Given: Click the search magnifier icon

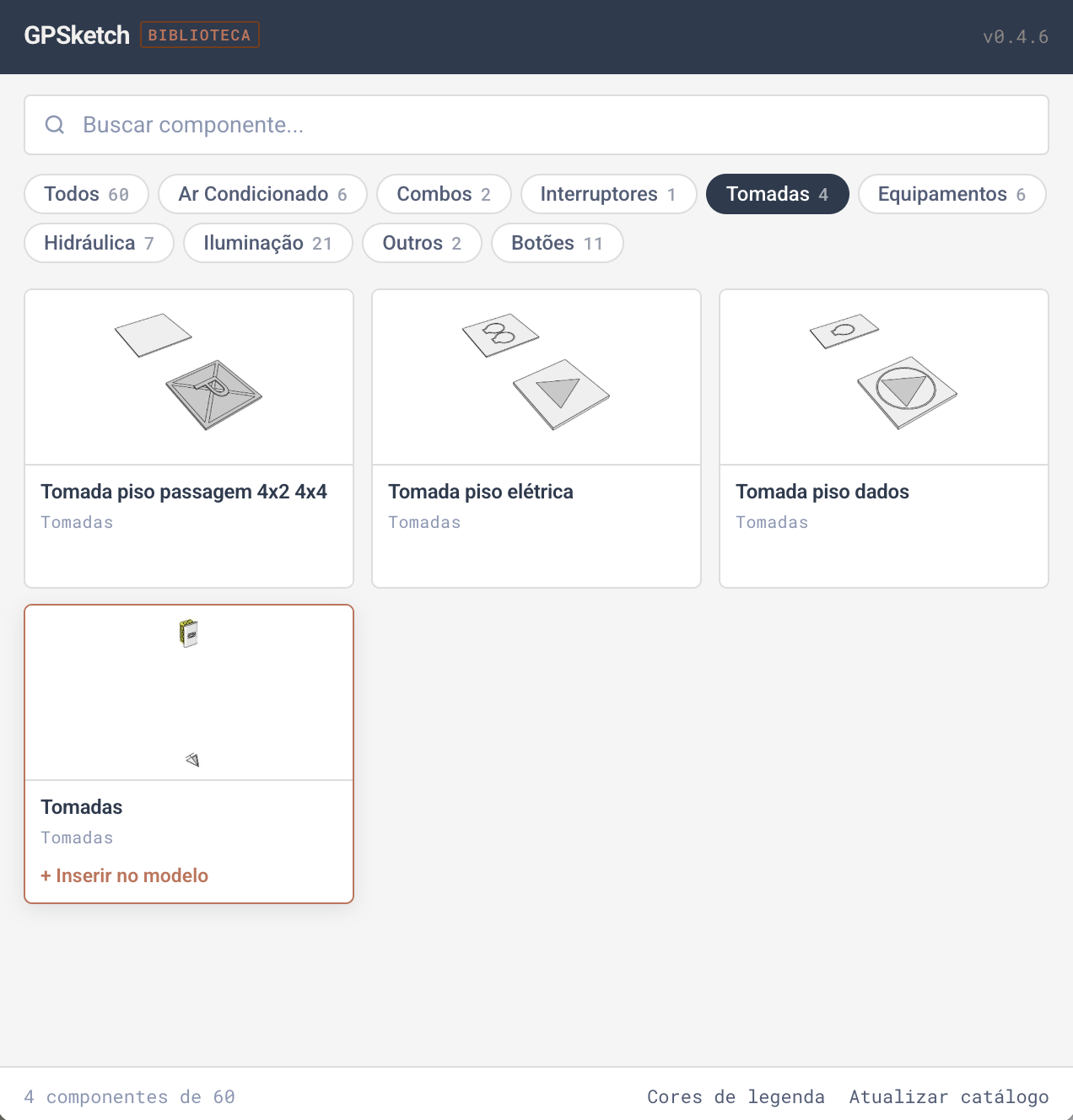Looking at the screenshot, I should coord(55,125).
